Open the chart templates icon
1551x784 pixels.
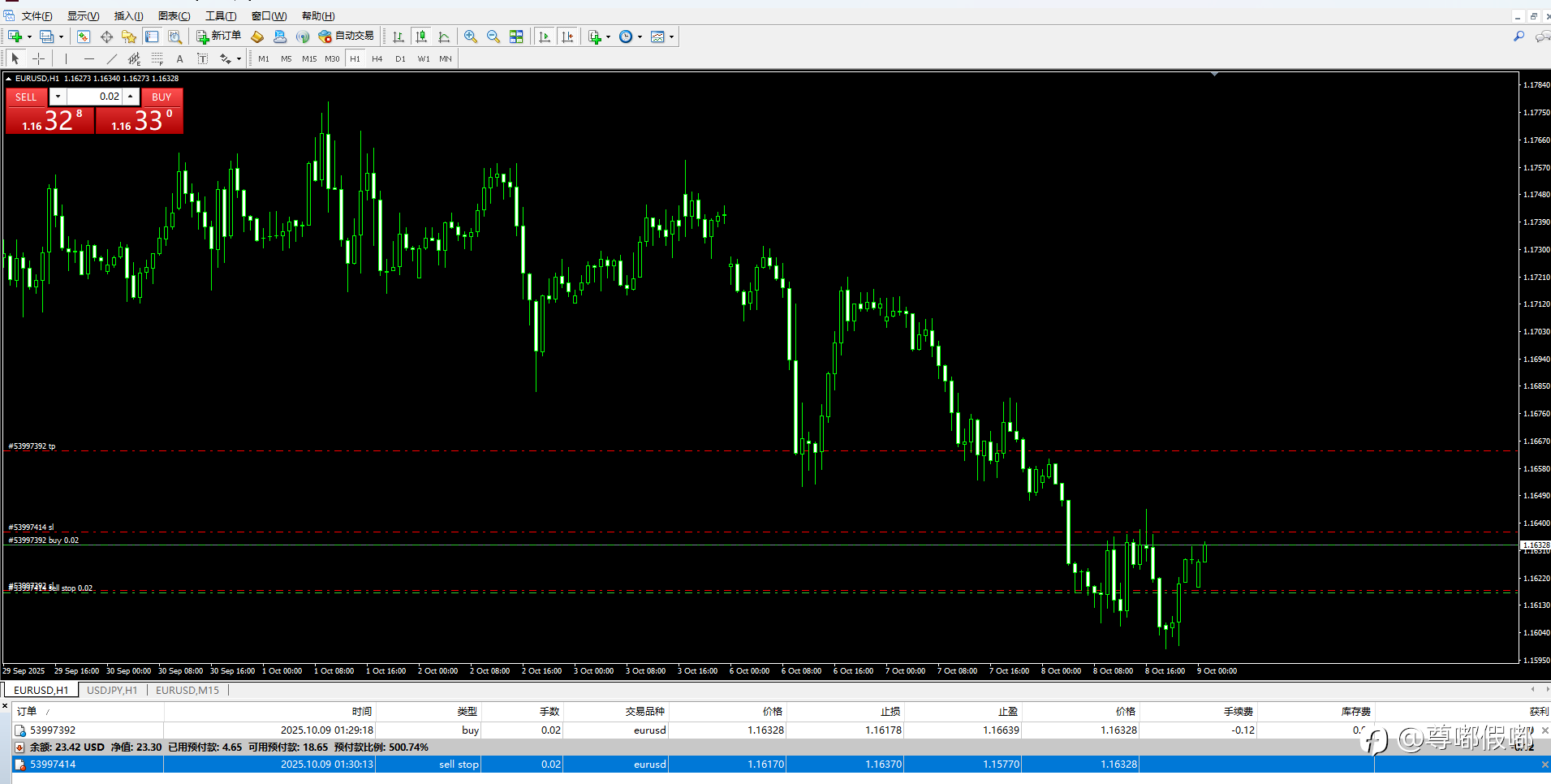tap(657, 37)
